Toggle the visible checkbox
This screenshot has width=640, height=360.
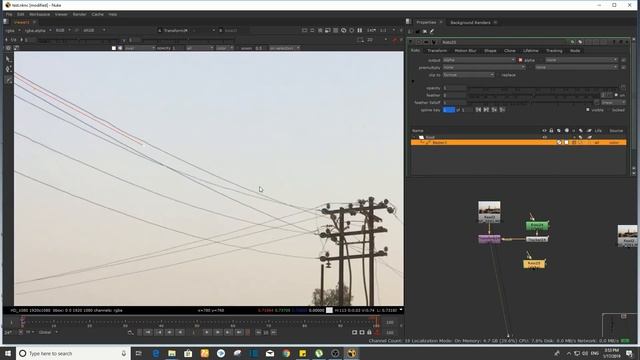[588, 110]
